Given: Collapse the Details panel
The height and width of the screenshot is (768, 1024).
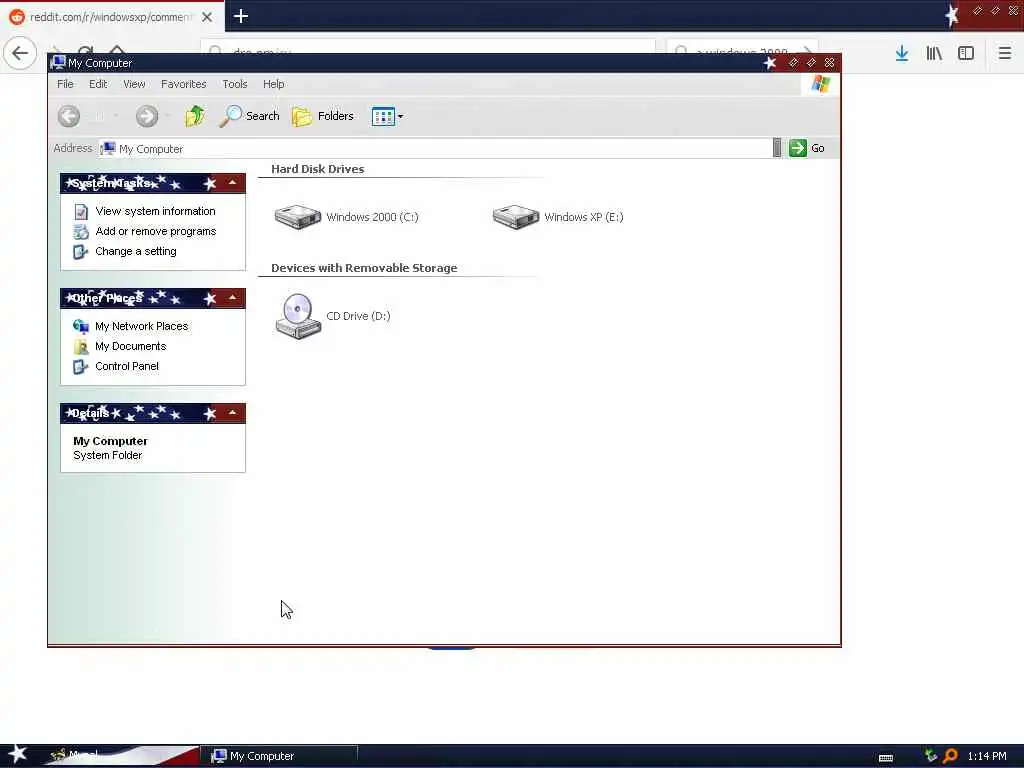Looking at the screenshot, I should coord(232,413).
